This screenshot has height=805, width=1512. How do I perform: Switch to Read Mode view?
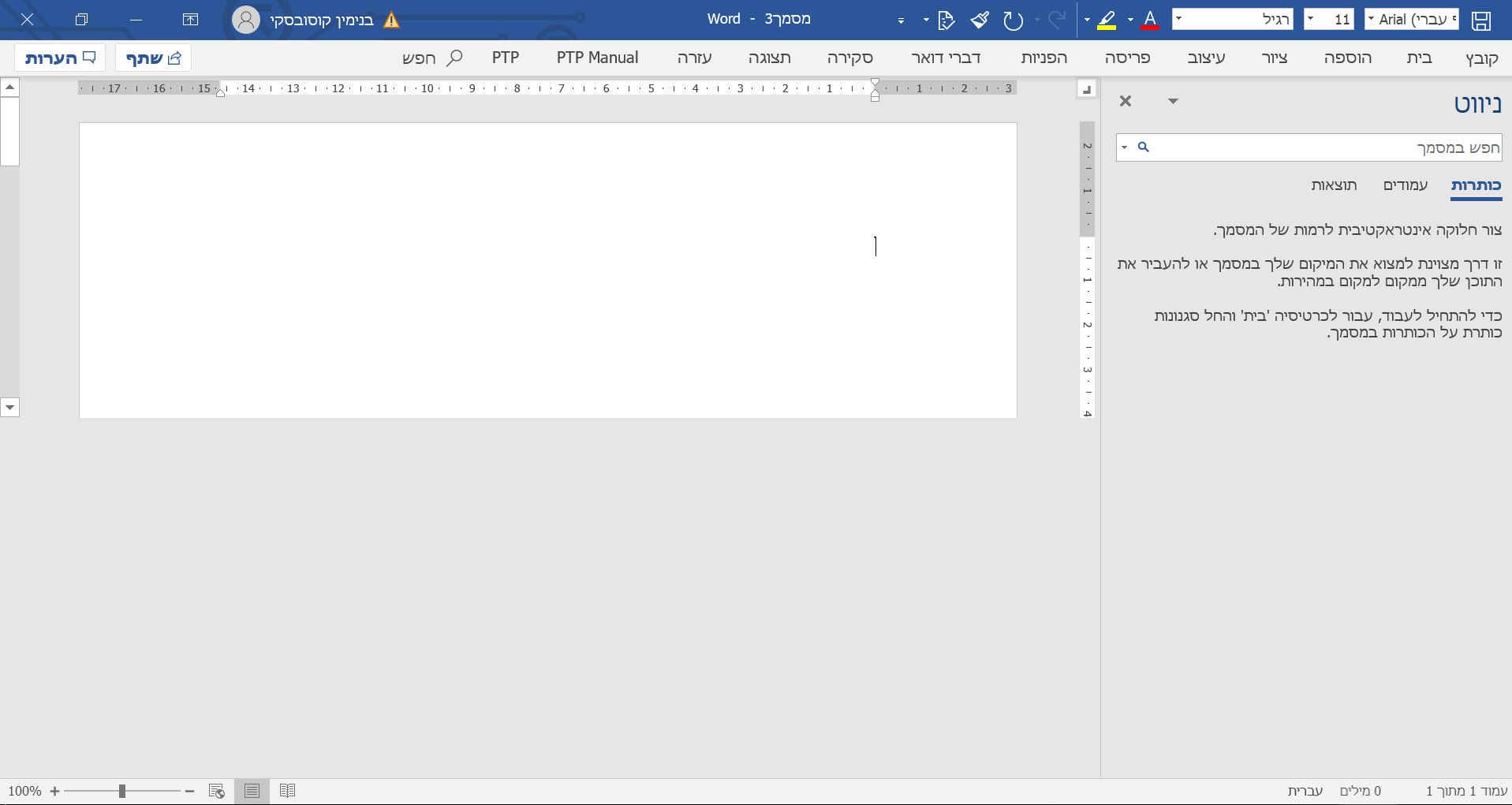[x=287, y=791]
